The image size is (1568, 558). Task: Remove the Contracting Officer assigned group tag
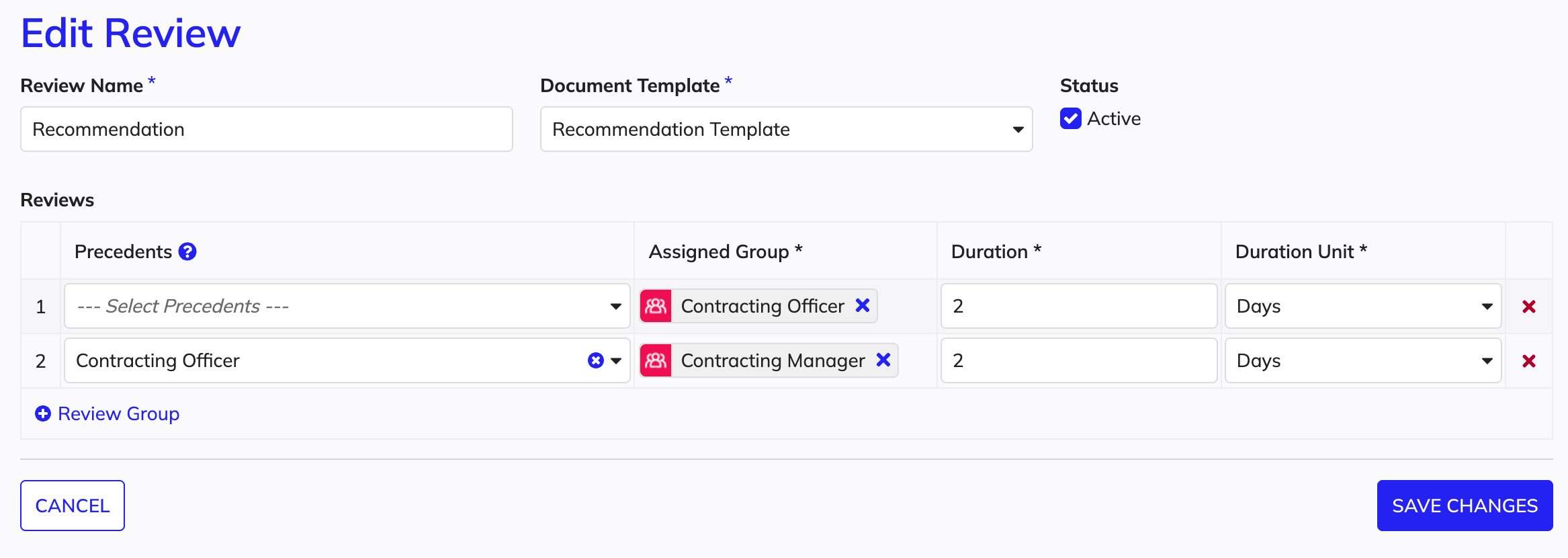(863, 305)
